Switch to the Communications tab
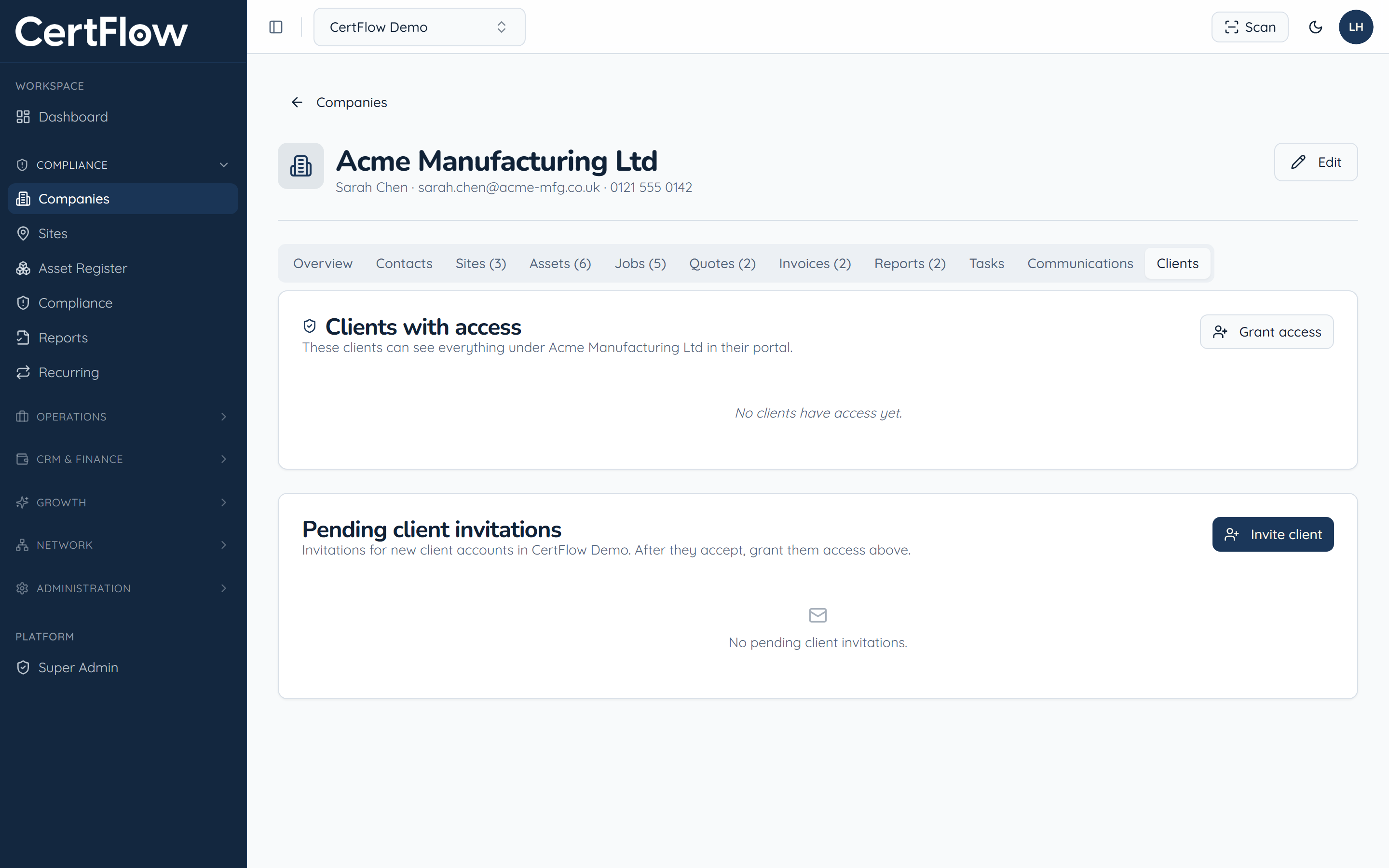Screen dimensions: 1389x868 point(1080,263)
